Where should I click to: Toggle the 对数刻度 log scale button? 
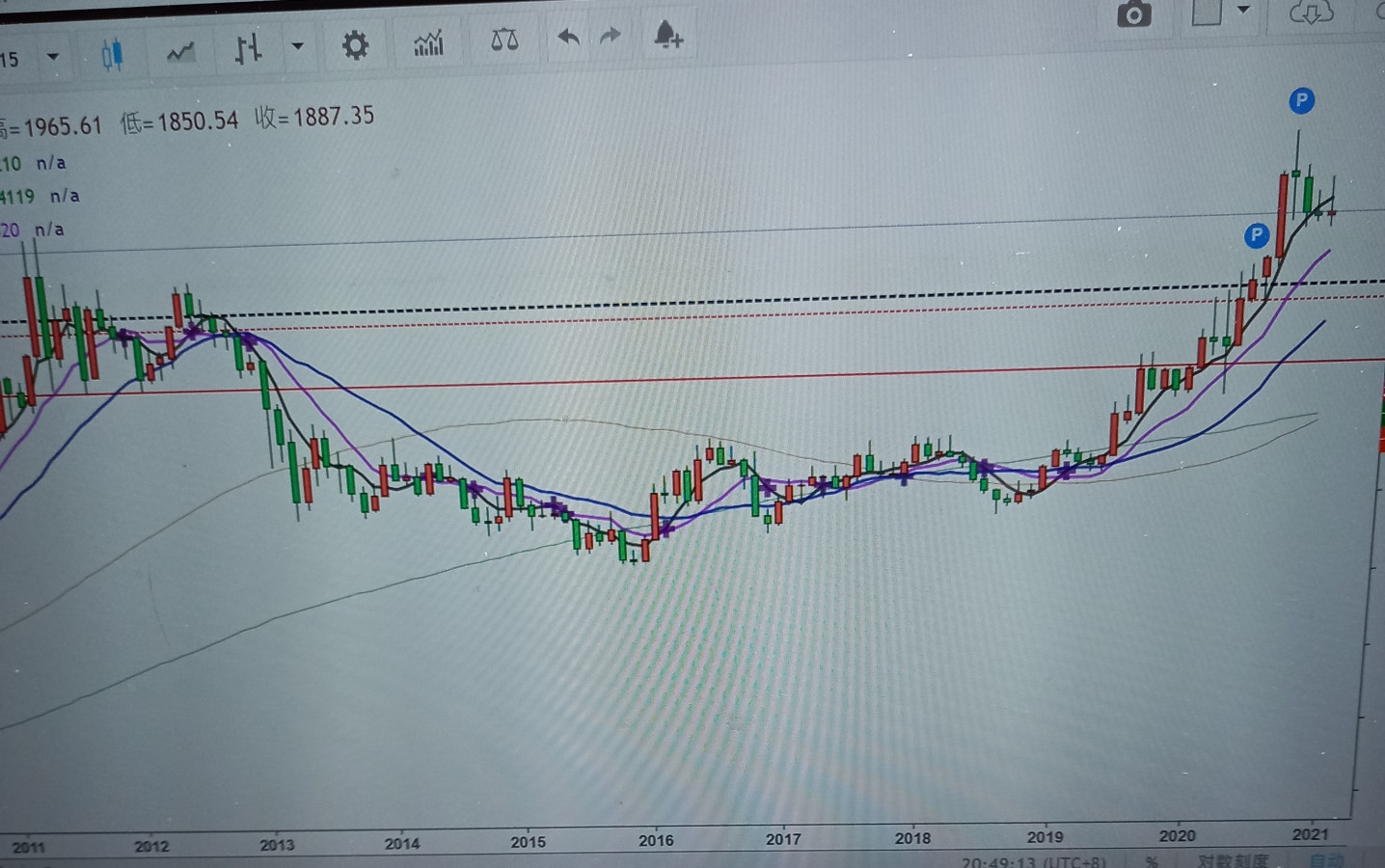tap(1233, 860)
